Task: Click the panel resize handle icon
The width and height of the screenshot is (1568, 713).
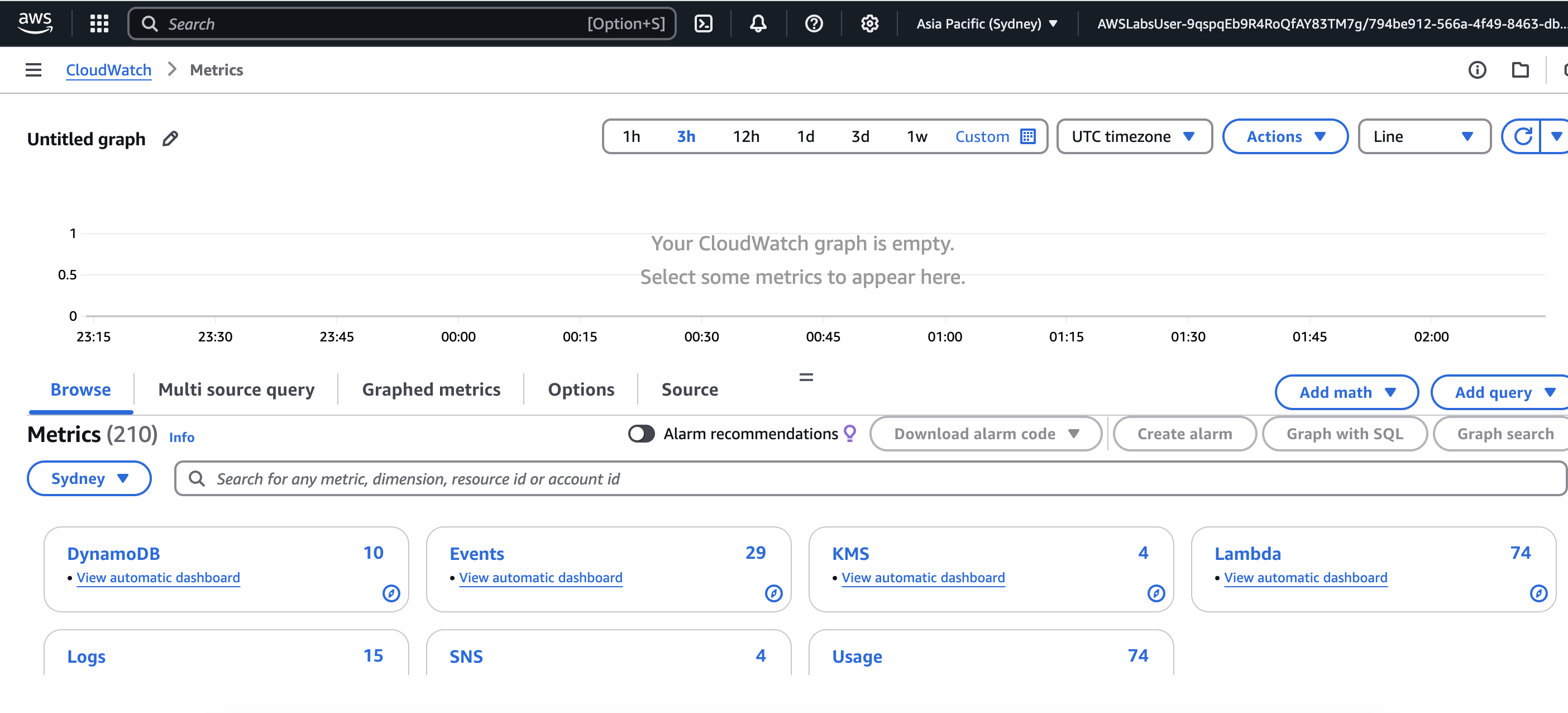Action: (806, 378)
